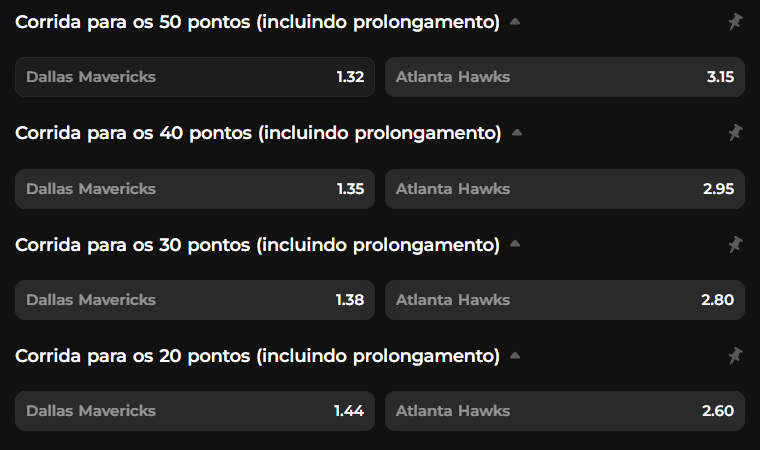Screen dimensions: 760x450
Task: Collapse the Corrida para os 30 pontos section
Action: pos(514,244)
